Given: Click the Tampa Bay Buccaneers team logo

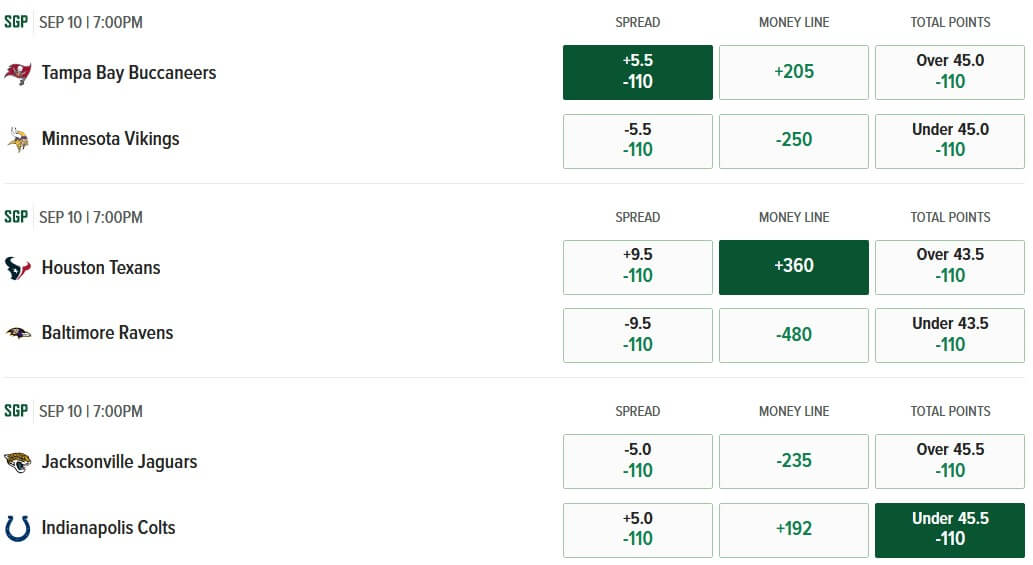Looking at the screenshot, I should click(18, 73).
